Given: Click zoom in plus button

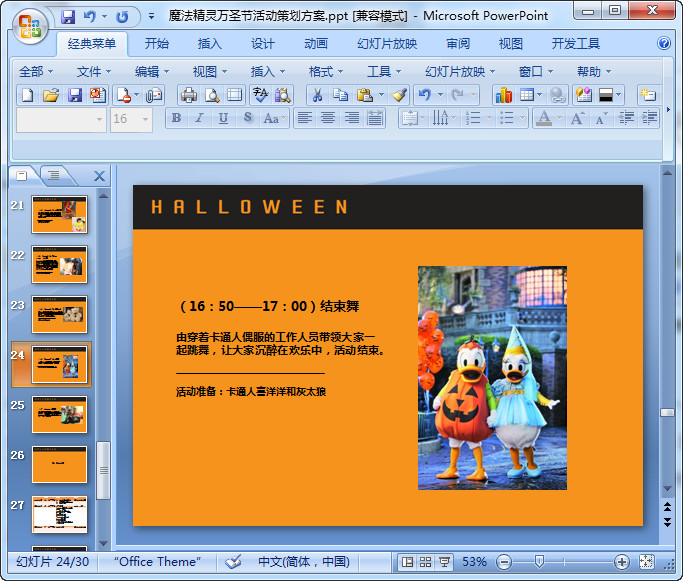Looking at the screenshot, I should point(622,562).
